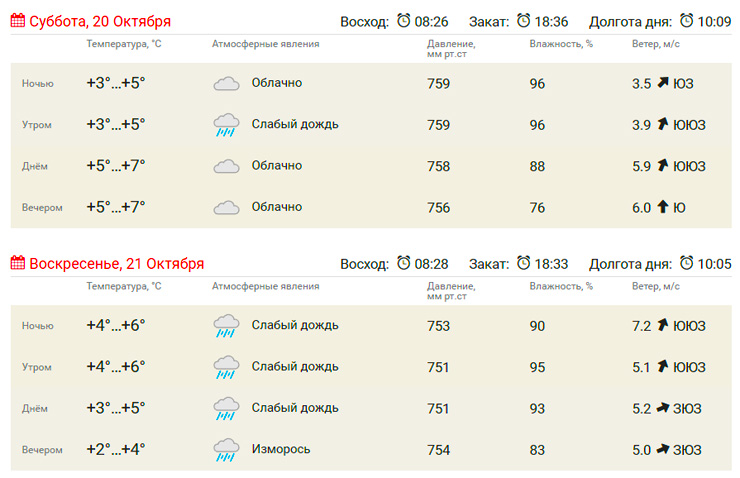Click the sunrise clock icon next to 08:26
Screen dimensions: 740x478
(x=404, y=21)
